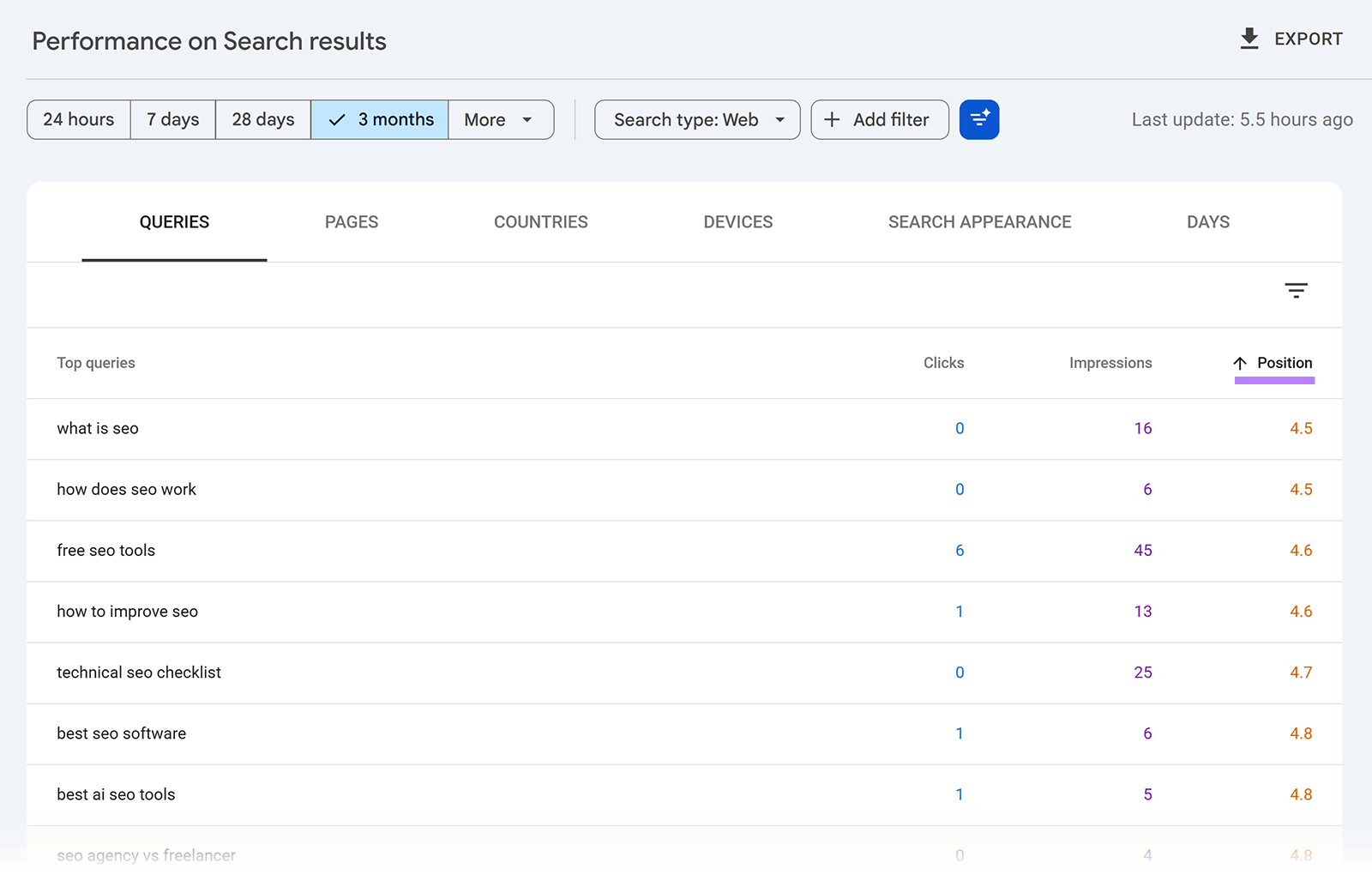
Task: Click impressions 13 for 'how to improve seo'
Action: coord(1143,612)
